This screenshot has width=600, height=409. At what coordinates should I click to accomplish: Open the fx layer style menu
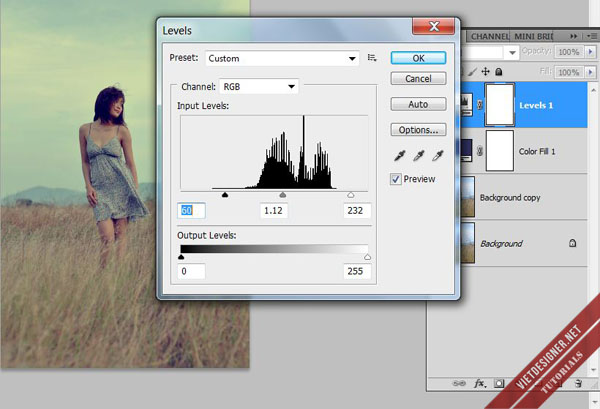(x=480, y=383)
